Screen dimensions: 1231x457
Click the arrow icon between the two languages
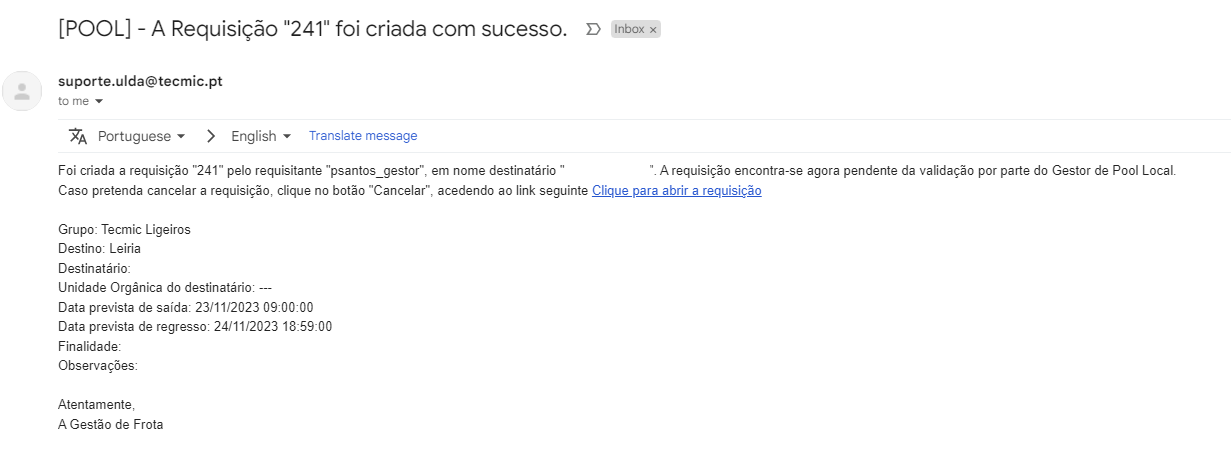210,136
